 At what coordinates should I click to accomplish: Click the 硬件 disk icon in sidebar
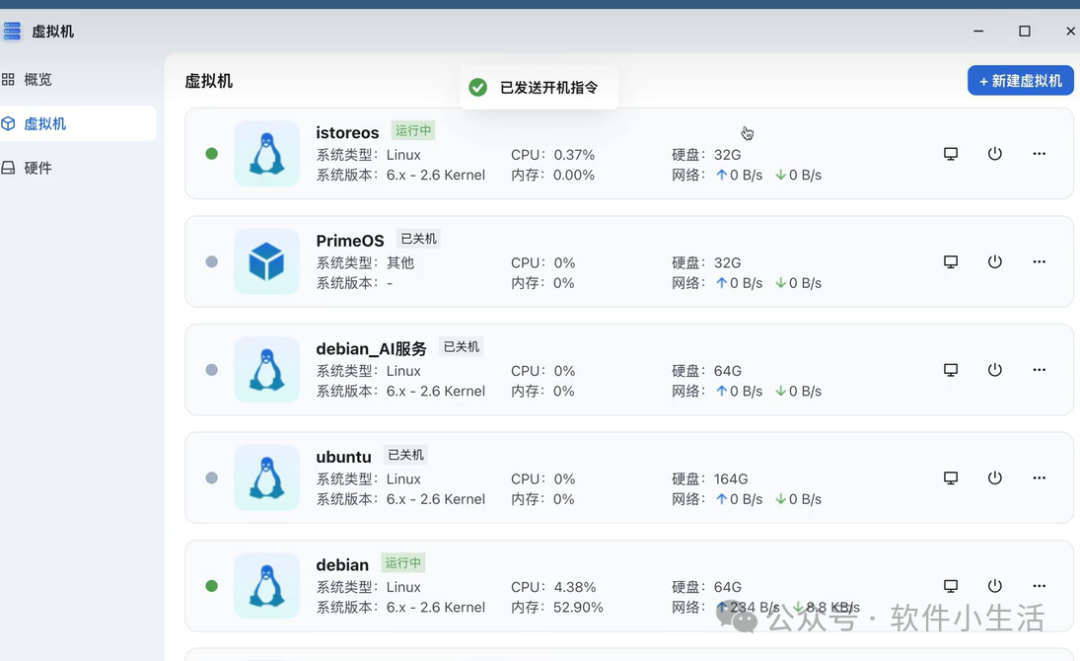click(8, 168)
